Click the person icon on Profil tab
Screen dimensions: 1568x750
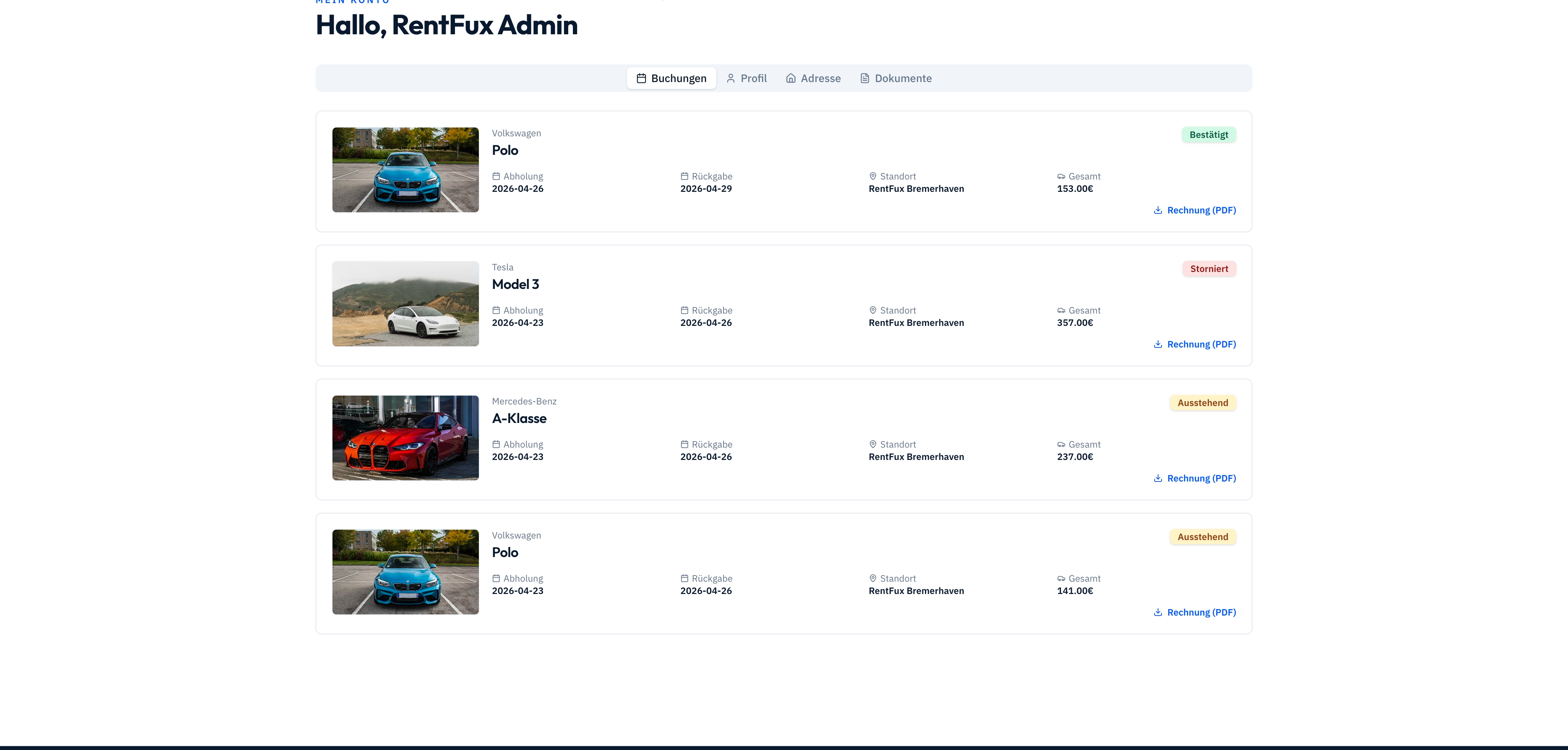pos(730,79)
